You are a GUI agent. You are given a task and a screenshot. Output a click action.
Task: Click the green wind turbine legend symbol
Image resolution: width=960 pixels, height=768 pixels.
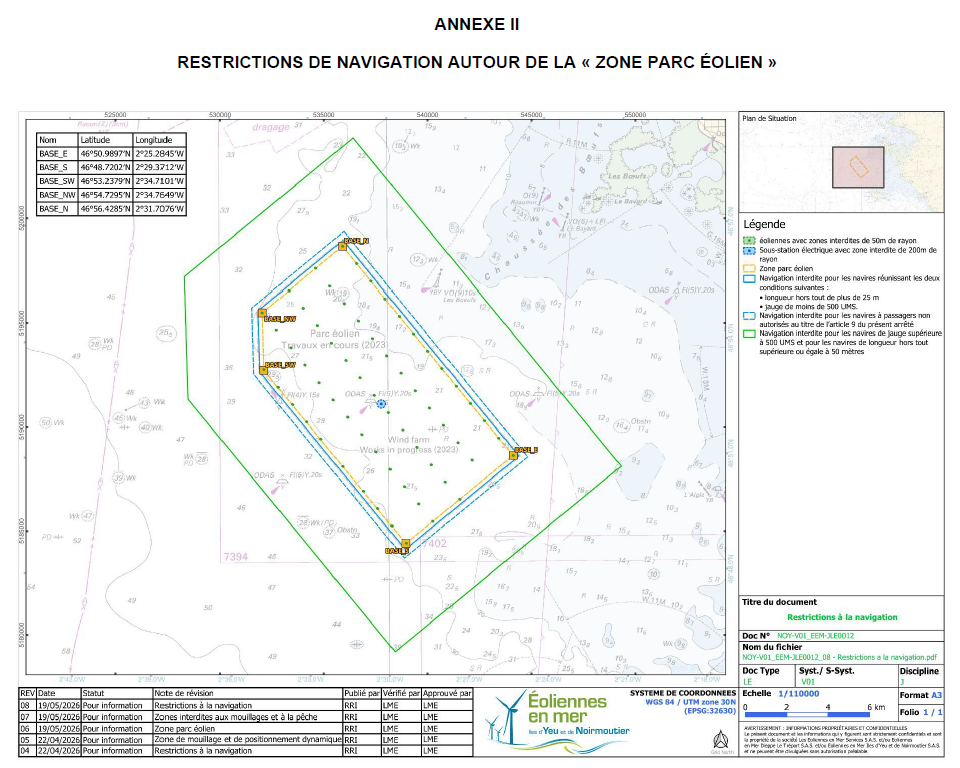[x=749, y=241]
